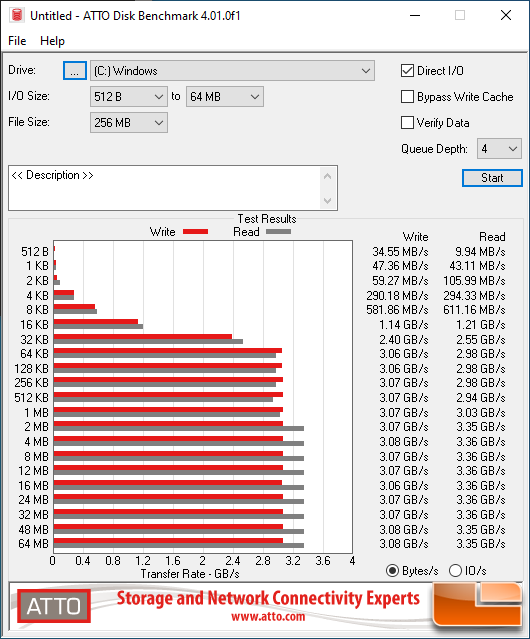The image size is (530, 639).
Task: Click the Storage and Network Connectivity Experts banner text
Action: [x=268, y=598]
